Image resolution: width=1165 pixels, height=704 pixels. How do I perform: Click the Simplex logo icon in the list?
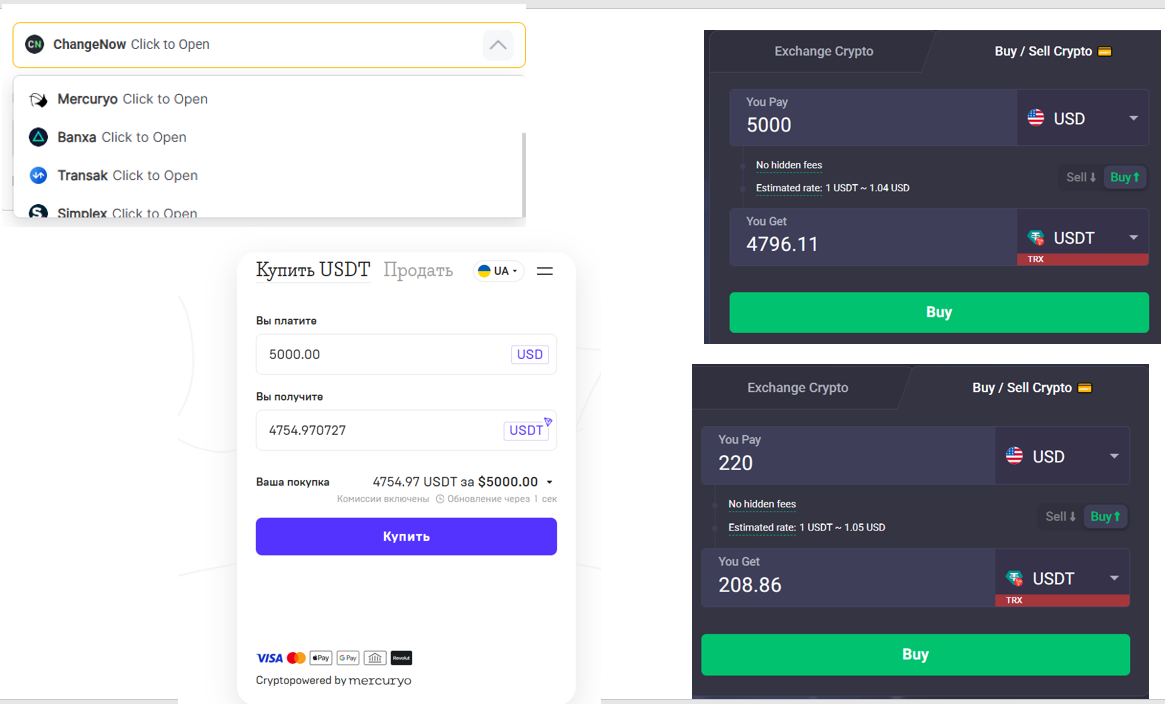click(x=38, y=212)
